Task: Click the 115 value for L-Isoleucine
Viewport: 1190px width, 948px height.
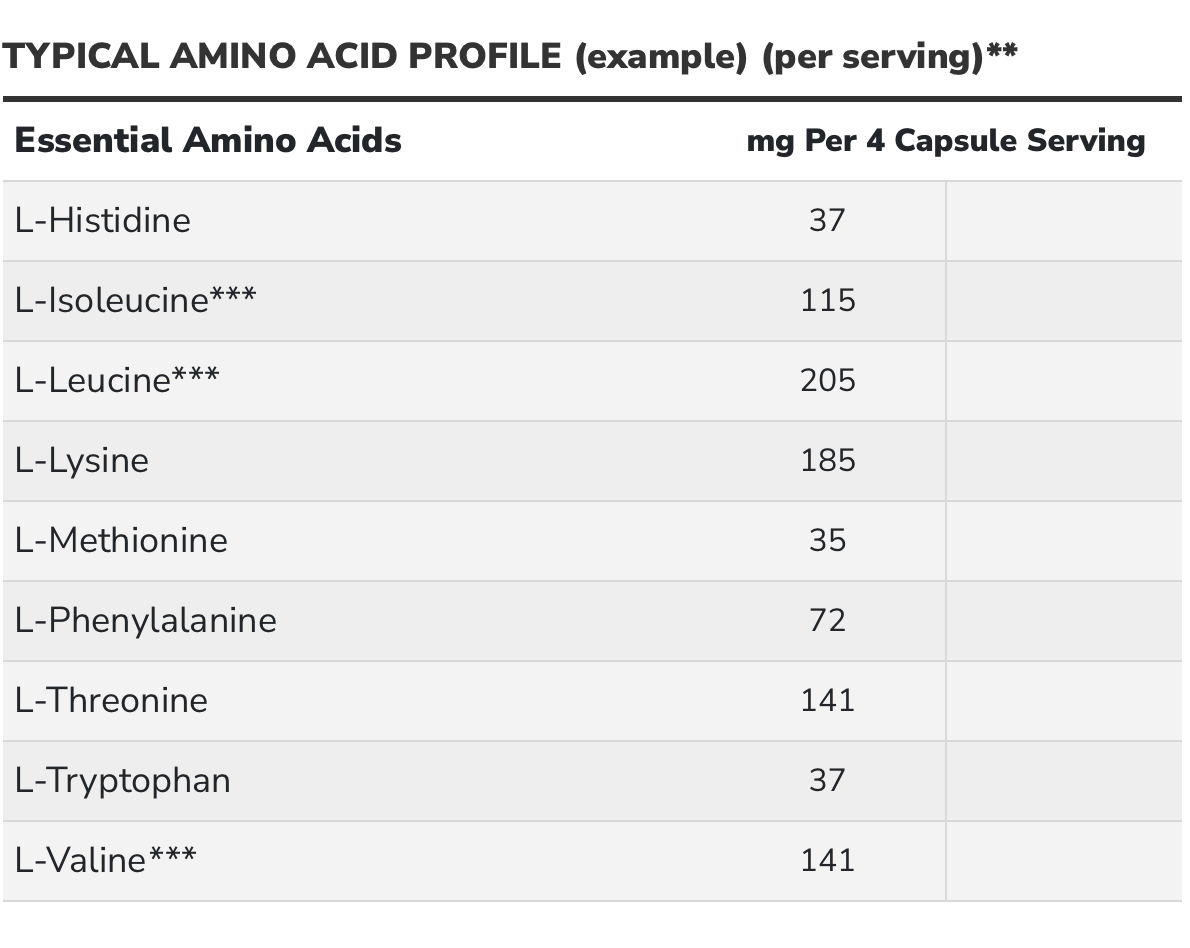Action: [x=827, y=300]
